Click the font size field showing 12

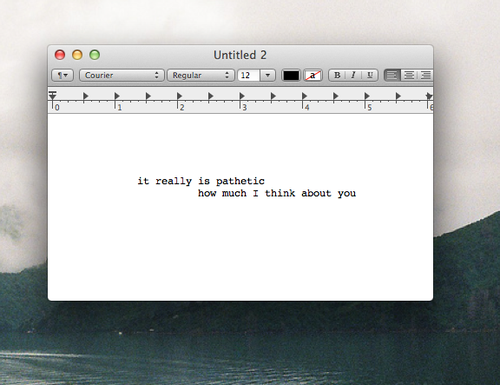pyautogui.click(x=248, y=75)
